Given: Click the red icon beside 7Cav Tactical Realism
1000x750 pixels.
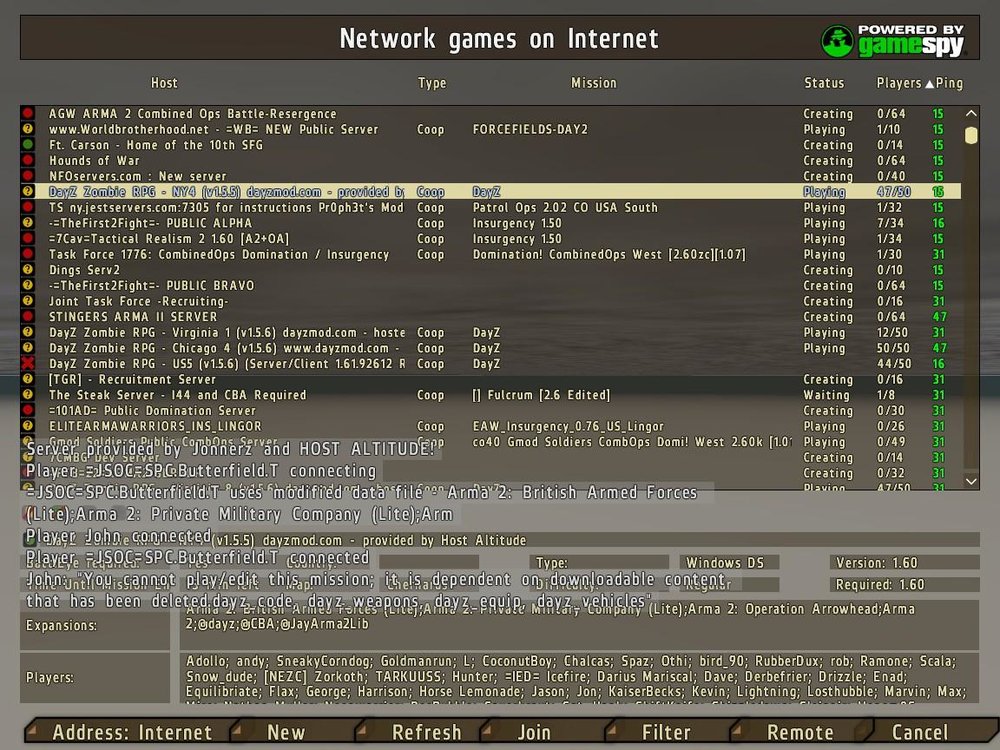Looking at the screenshot, I should (x=27, y=239).
